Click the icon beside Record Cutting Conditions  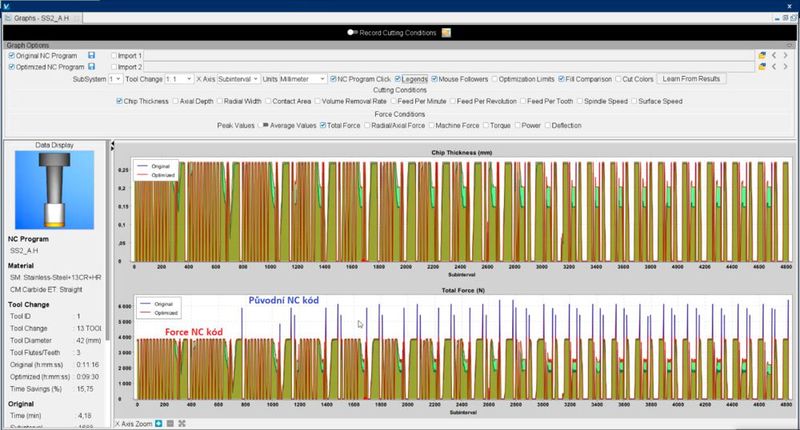point(446,32)
